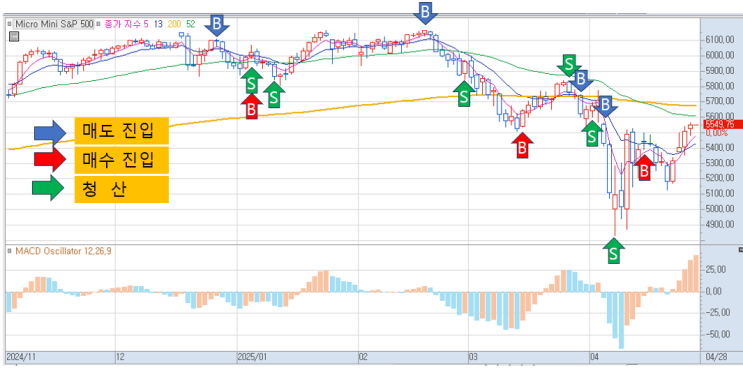Click the 5100.00 price axis label
The height and width of the screenshot is (372, 743).
[720, 193]
